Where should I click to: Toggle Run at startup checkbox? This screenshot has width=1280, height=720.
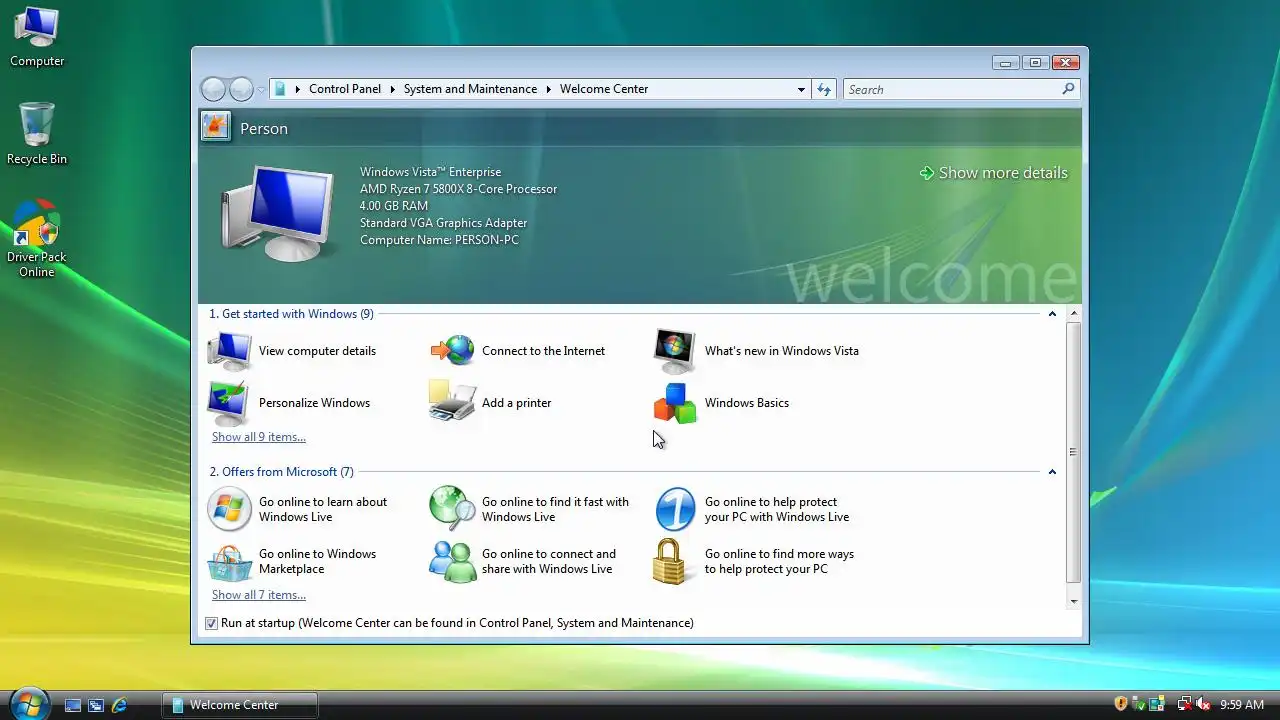(x=211, y=623)
